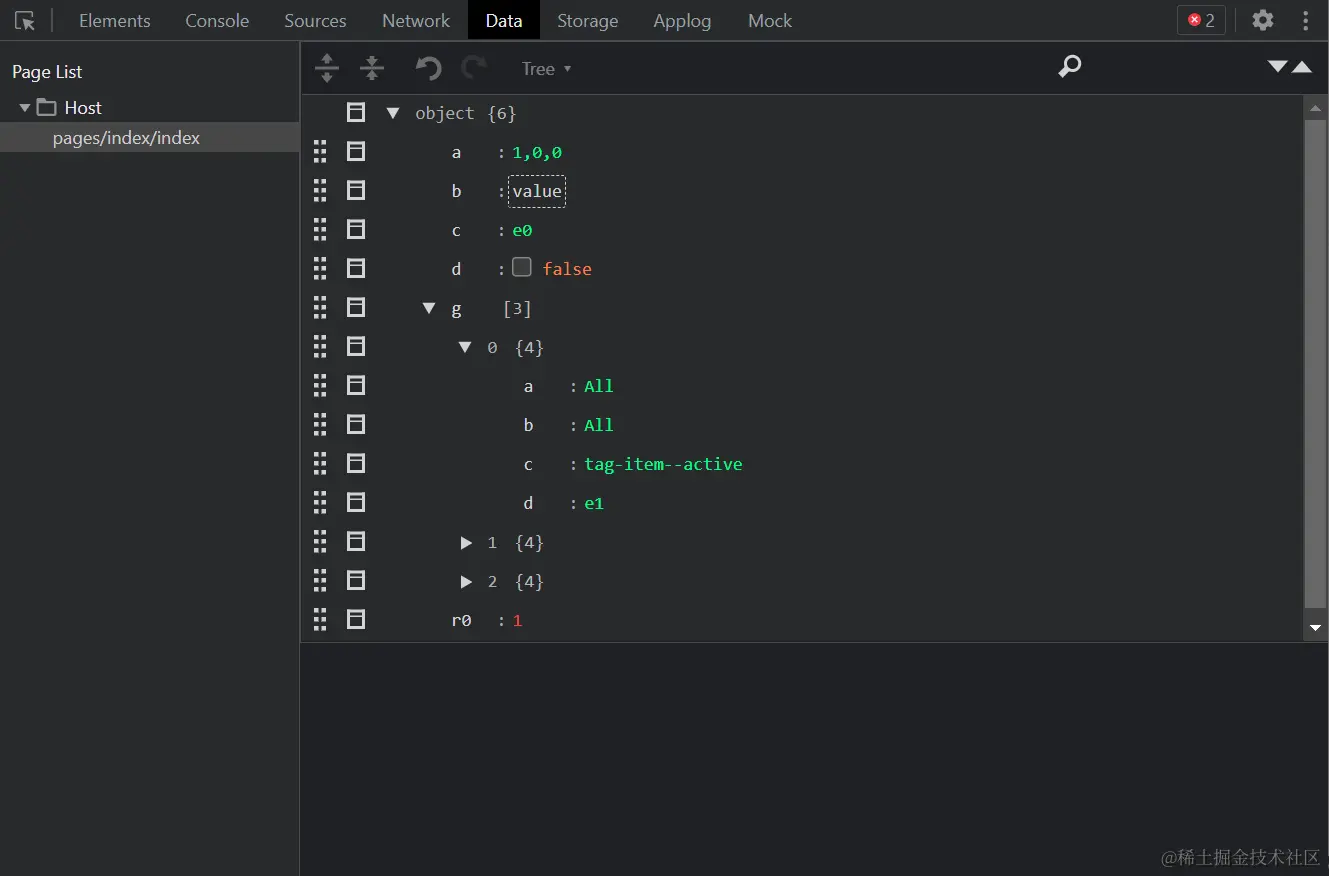Open the Sources tab
The height and width of the screenshot is (876, 1329).
(x=315, y=20)
